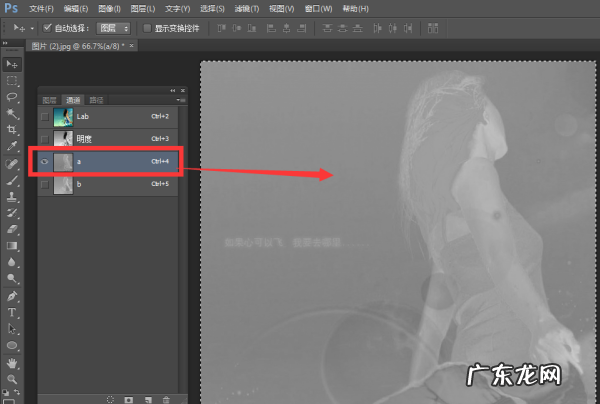Switch to the 路径 tab
The width and height of the screenshot is (600, 404).
[97, 100]
